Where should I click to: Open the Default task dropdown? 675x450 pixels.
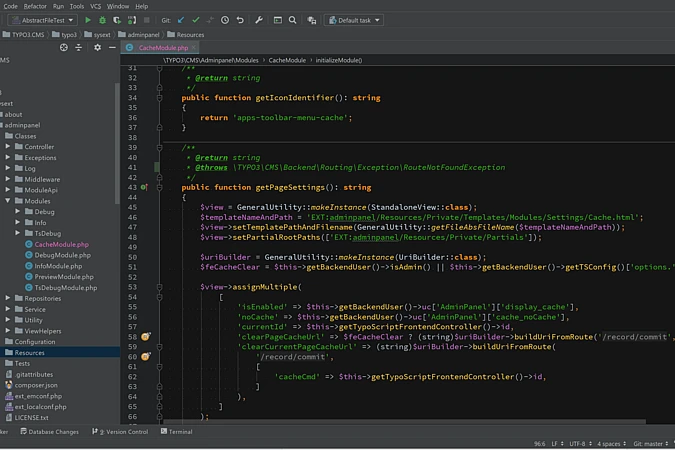point(352,20)
